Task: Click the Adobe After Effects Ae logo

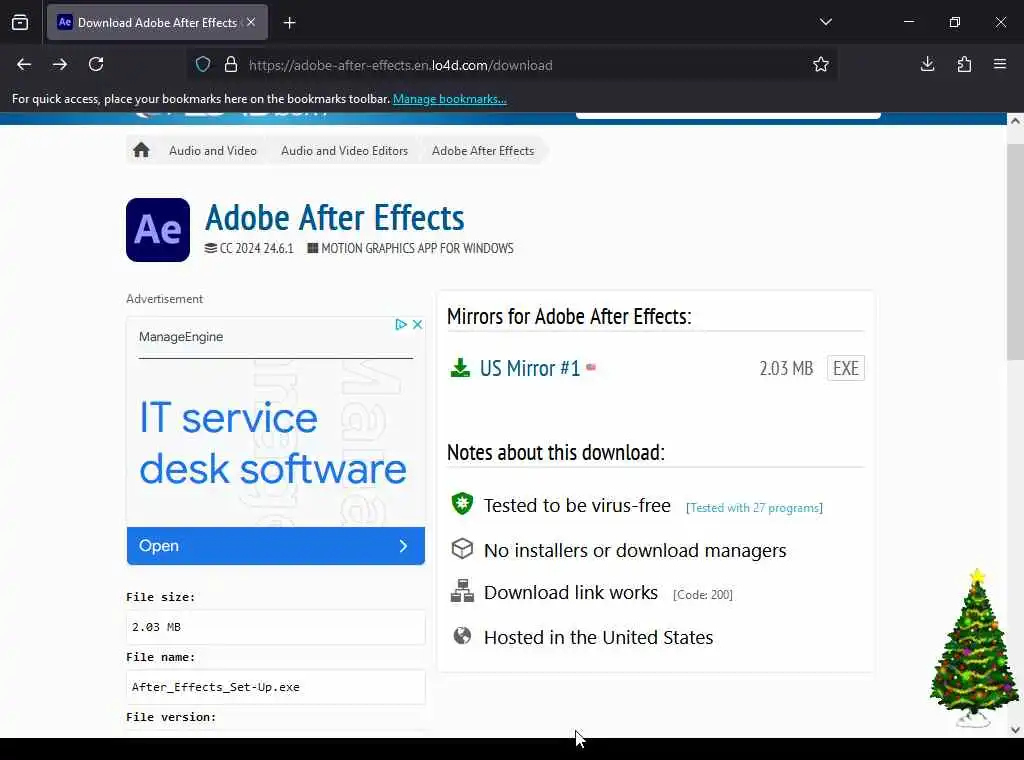Action: (x=158, y=230)
